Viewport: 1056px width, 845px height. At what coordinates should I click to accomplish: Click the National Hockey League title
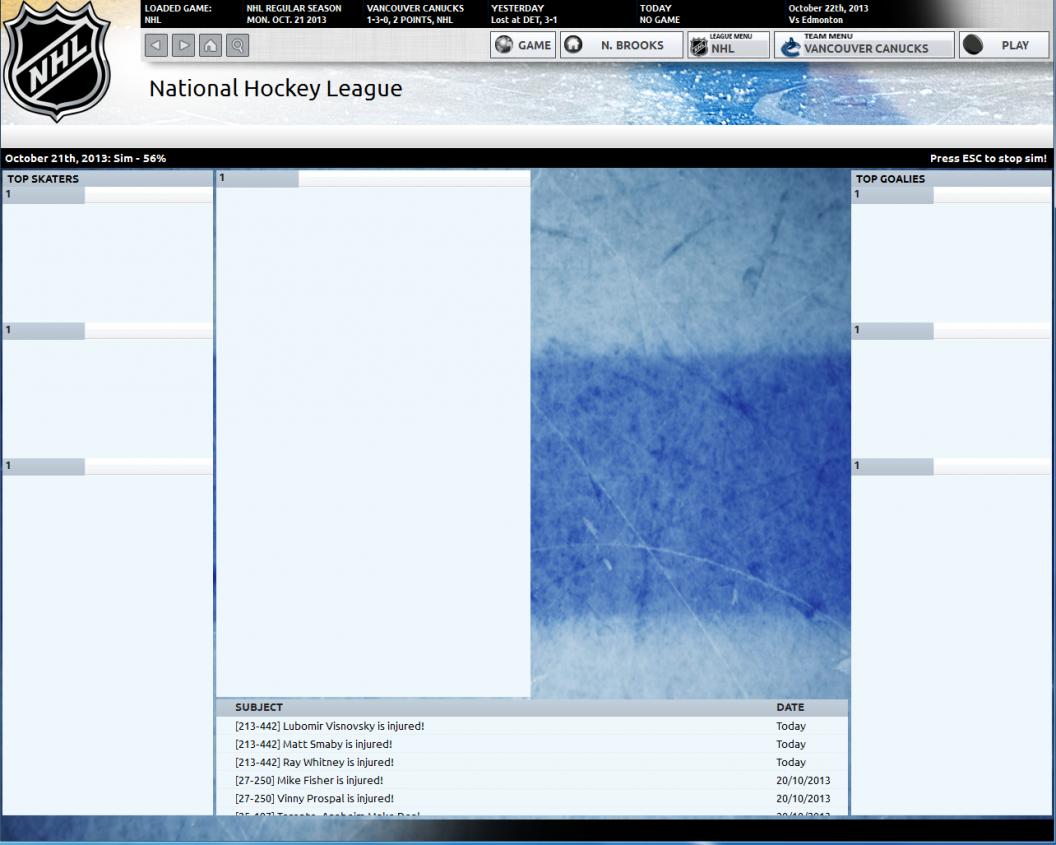[x=275, y=88]
